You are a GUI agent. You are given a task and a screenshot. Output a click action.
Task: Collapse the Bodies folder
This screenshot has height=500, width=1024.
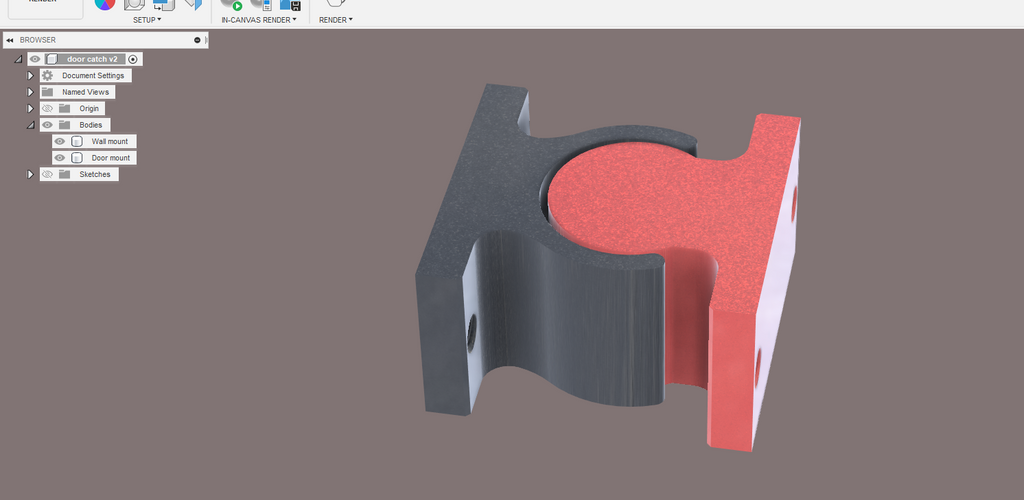point(30,125)
